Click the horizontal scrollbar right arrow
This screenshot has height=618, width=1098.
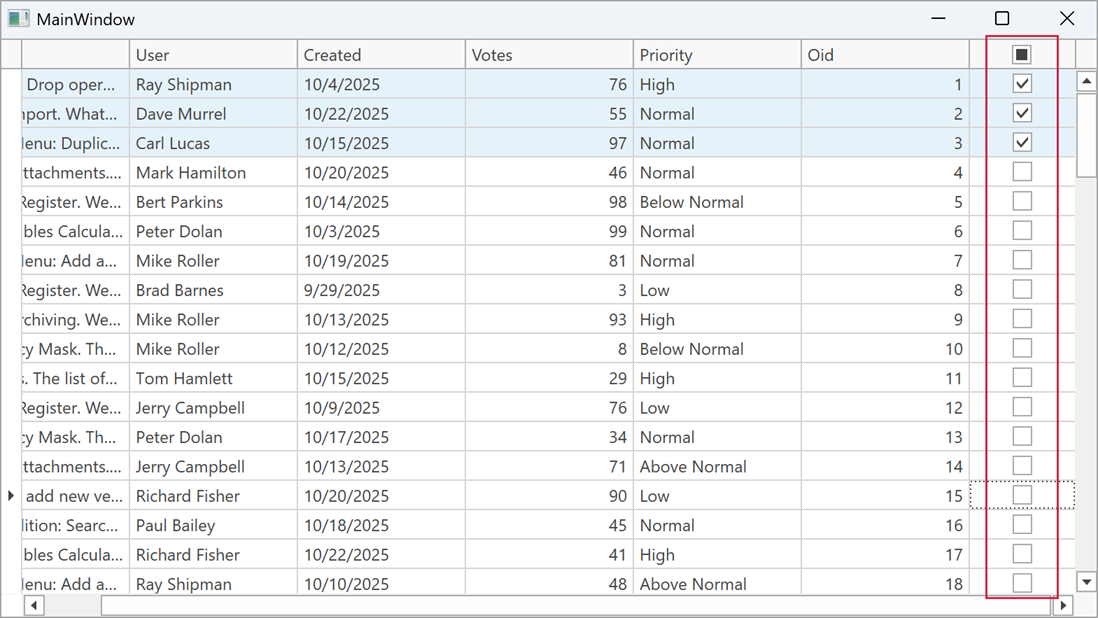pyautogui.click(x=1063, y=605)
